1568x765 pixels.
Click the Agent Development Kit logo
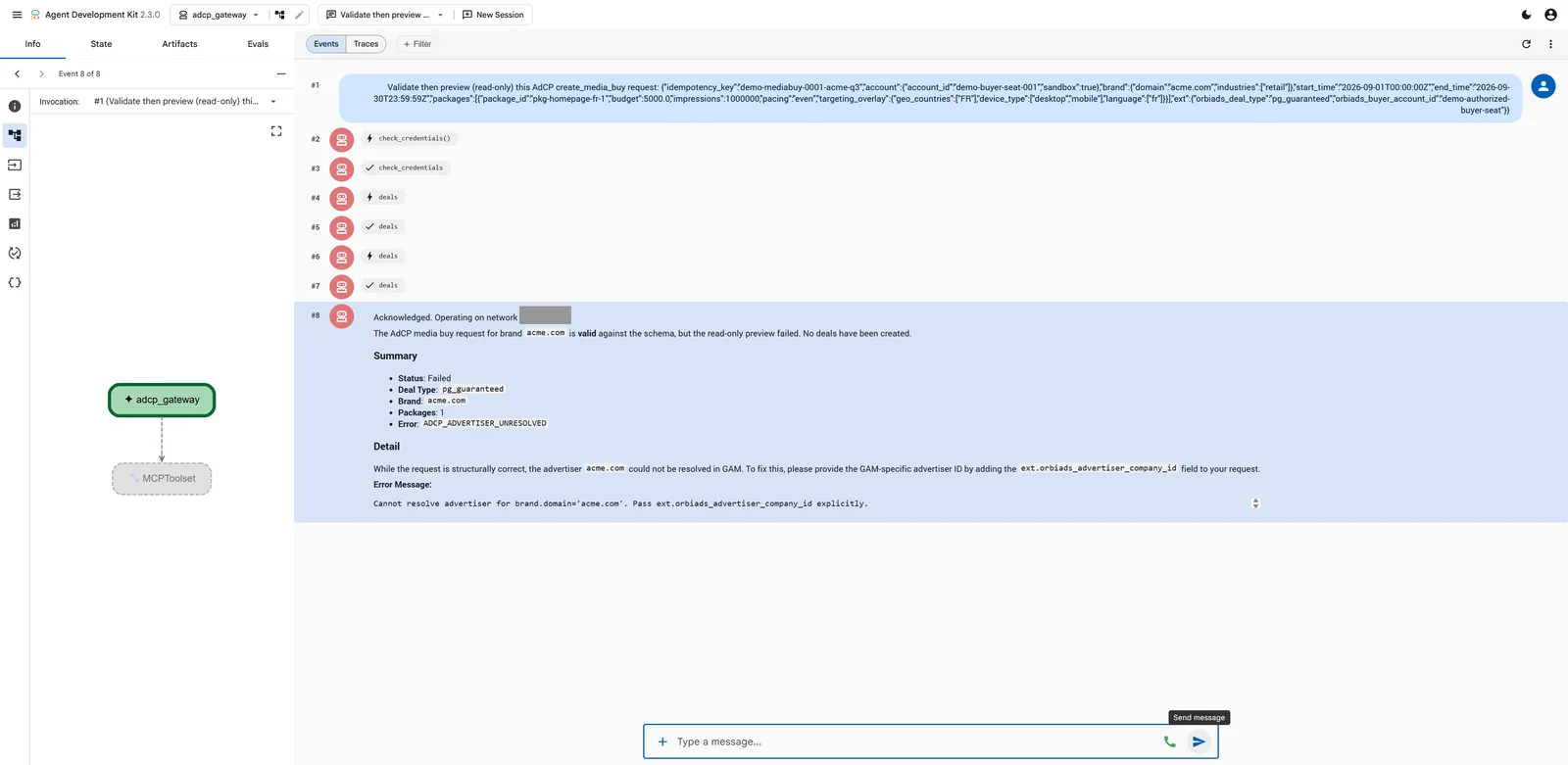pyautogui.click(x=35, y=15)
